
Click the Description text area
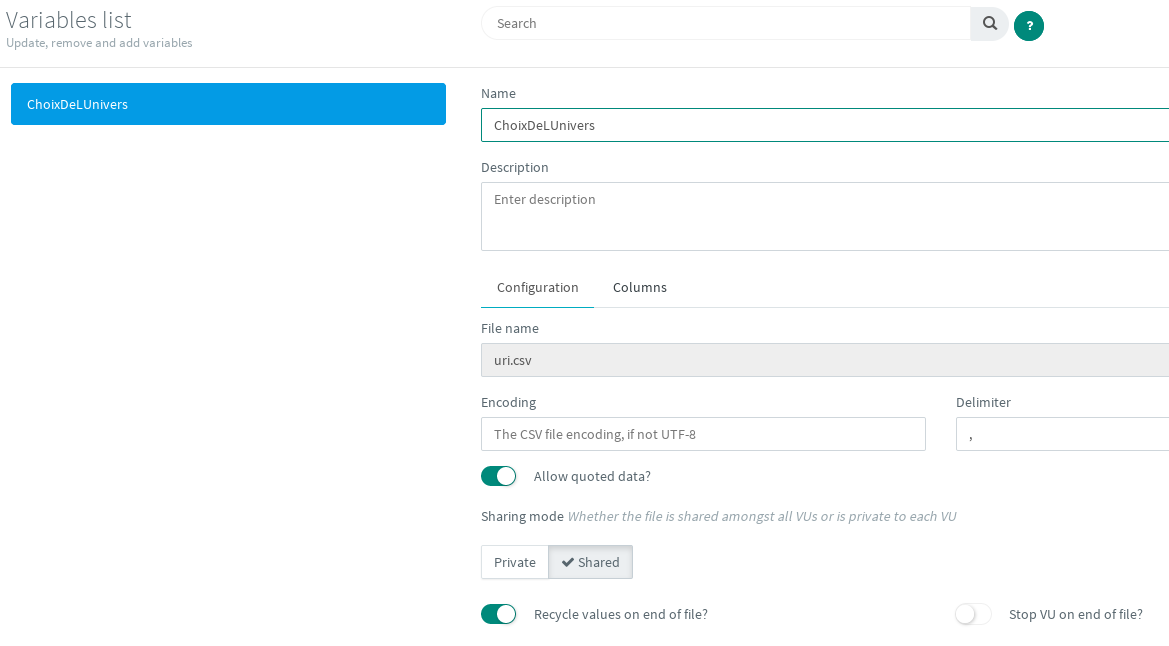click(824, 215)
